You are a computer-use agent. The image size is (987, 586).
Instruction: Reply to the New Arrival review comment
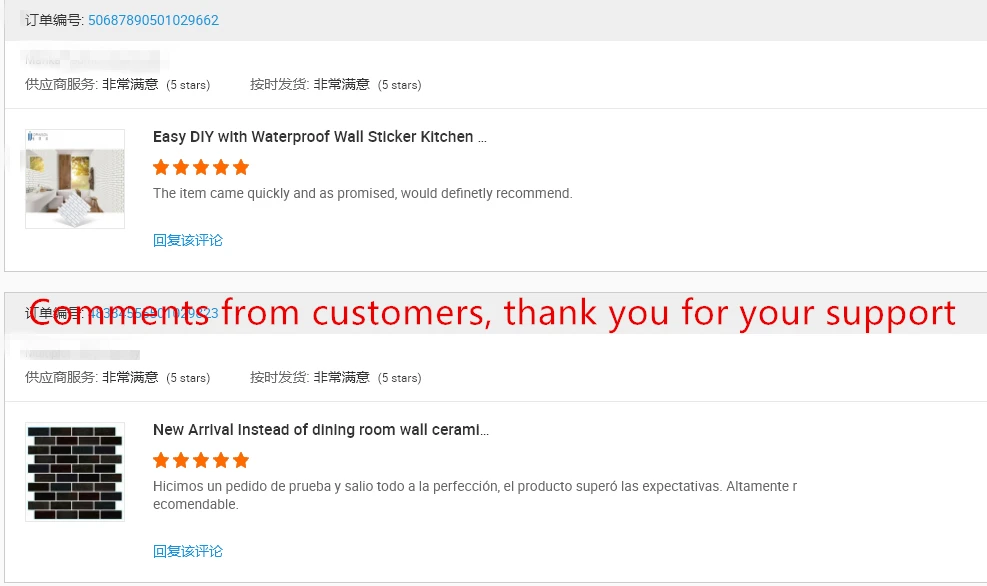point(188,551)
